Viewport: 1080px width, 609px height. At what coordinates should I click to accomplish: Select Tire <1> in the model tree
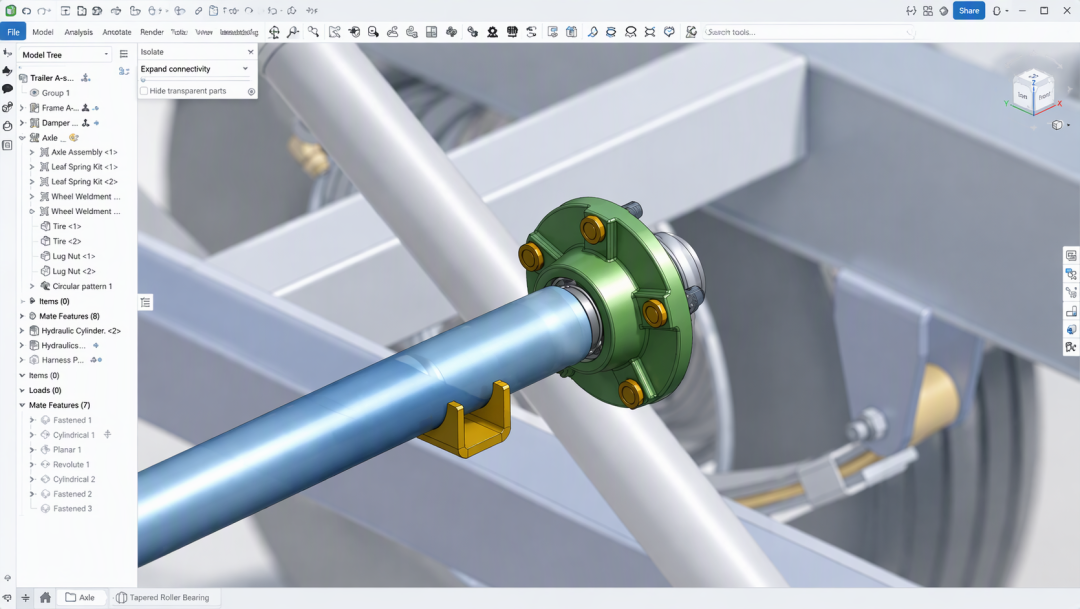coord(67,227)
